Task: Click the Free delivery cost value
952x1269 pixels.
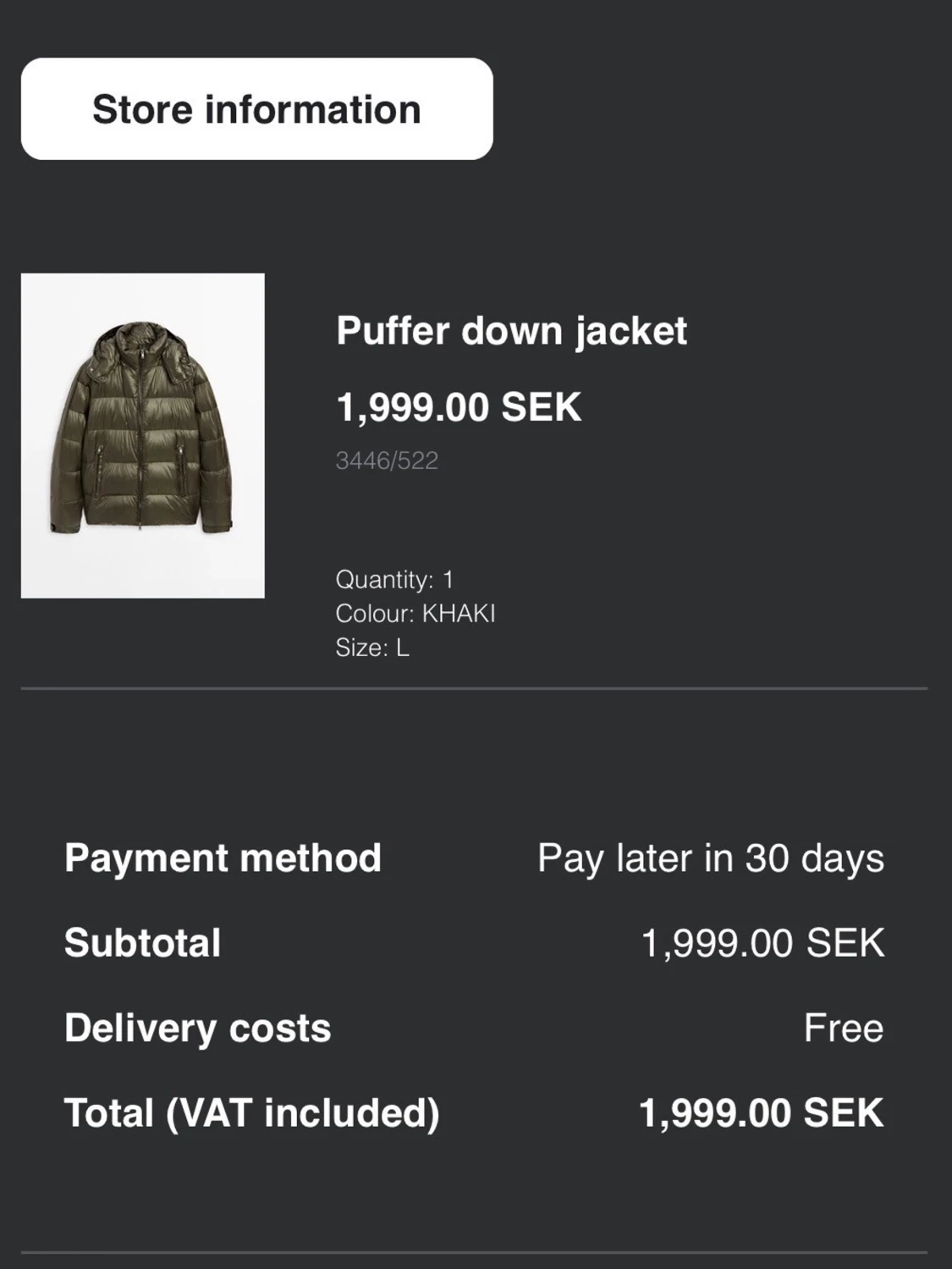Action: (x=843, y=1028)
